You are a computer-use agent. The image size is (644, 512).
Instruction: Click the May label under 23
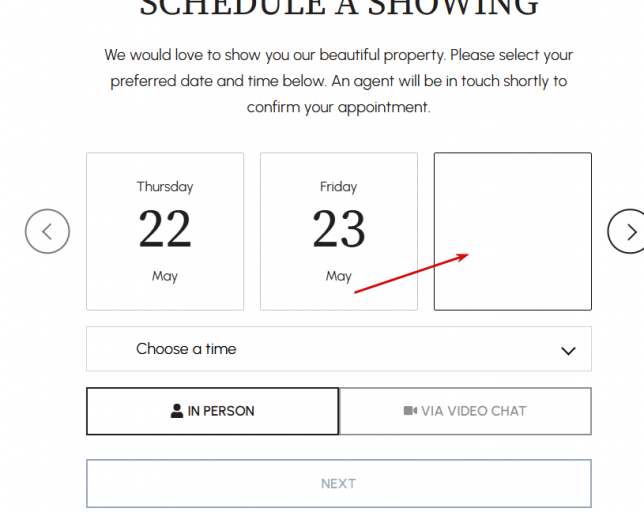(339, 276)
